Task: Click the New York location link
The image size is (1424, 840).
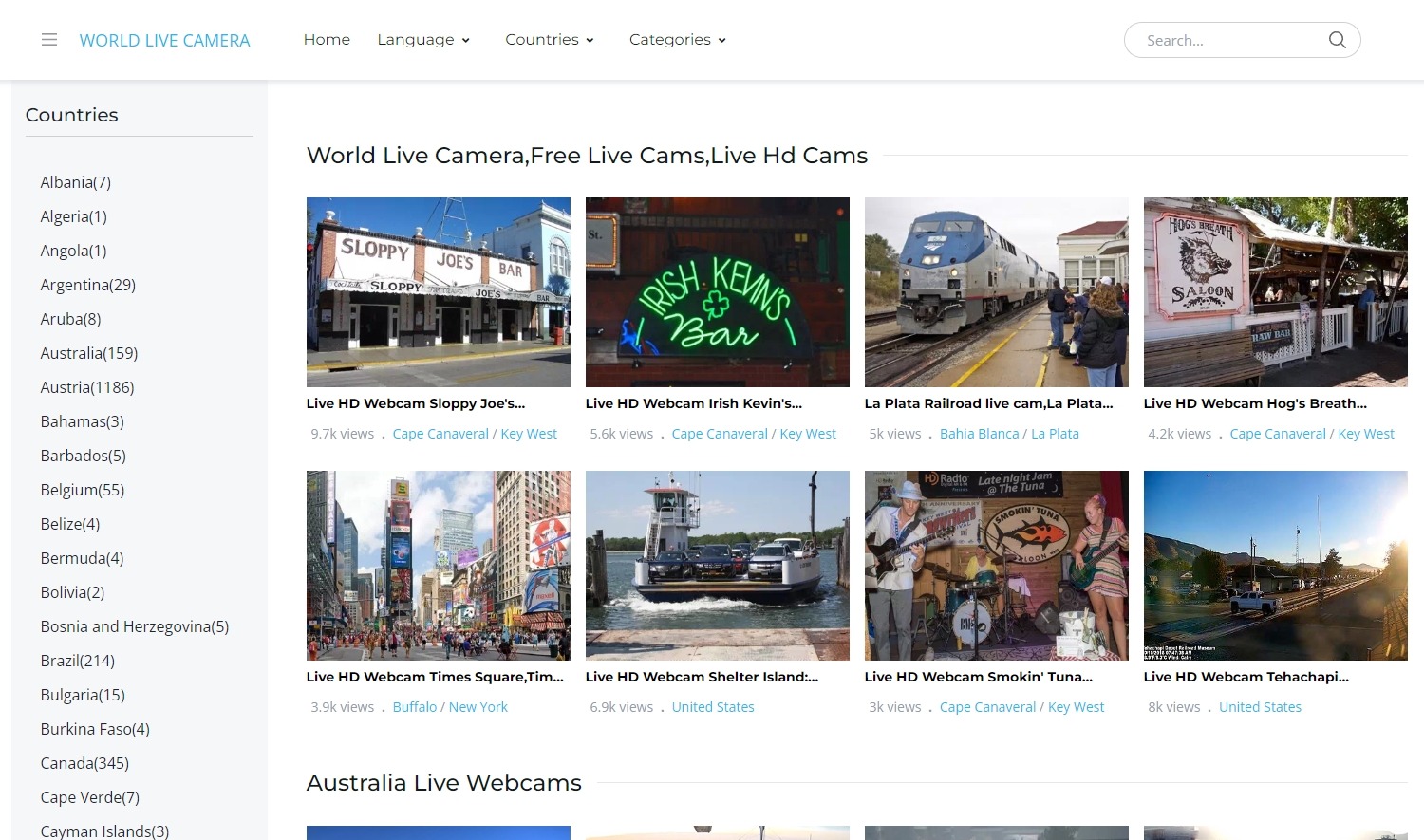Action: (x=478, y=707)
